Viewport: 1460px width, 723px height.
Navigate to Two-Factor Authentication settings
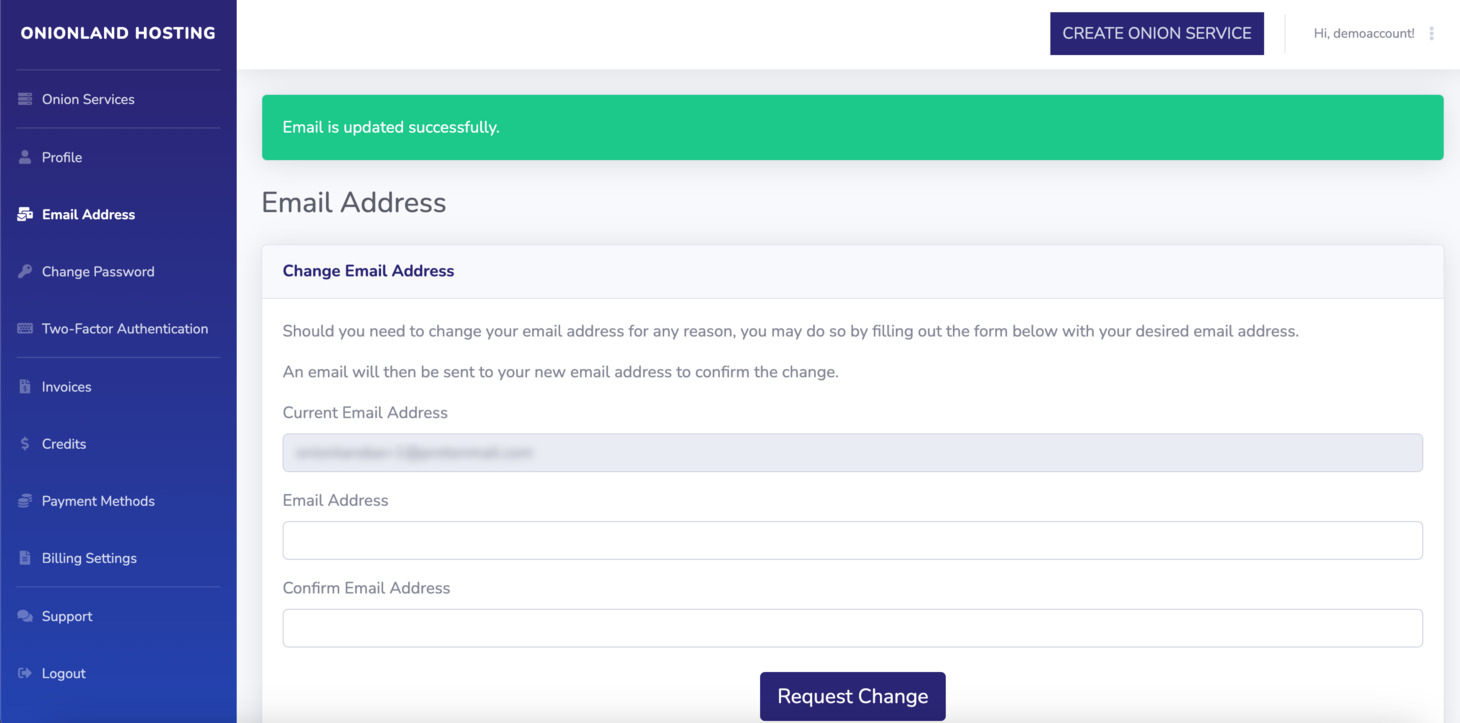pos(125,328)
